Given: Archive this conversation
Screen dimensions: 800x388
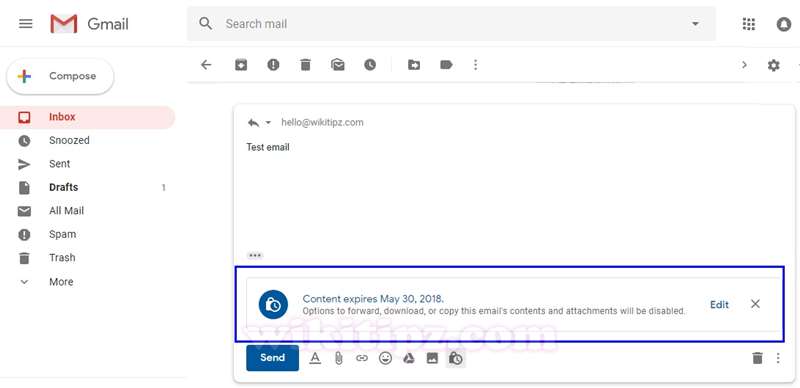Looking at the screenshot, I should pos(241,65).
